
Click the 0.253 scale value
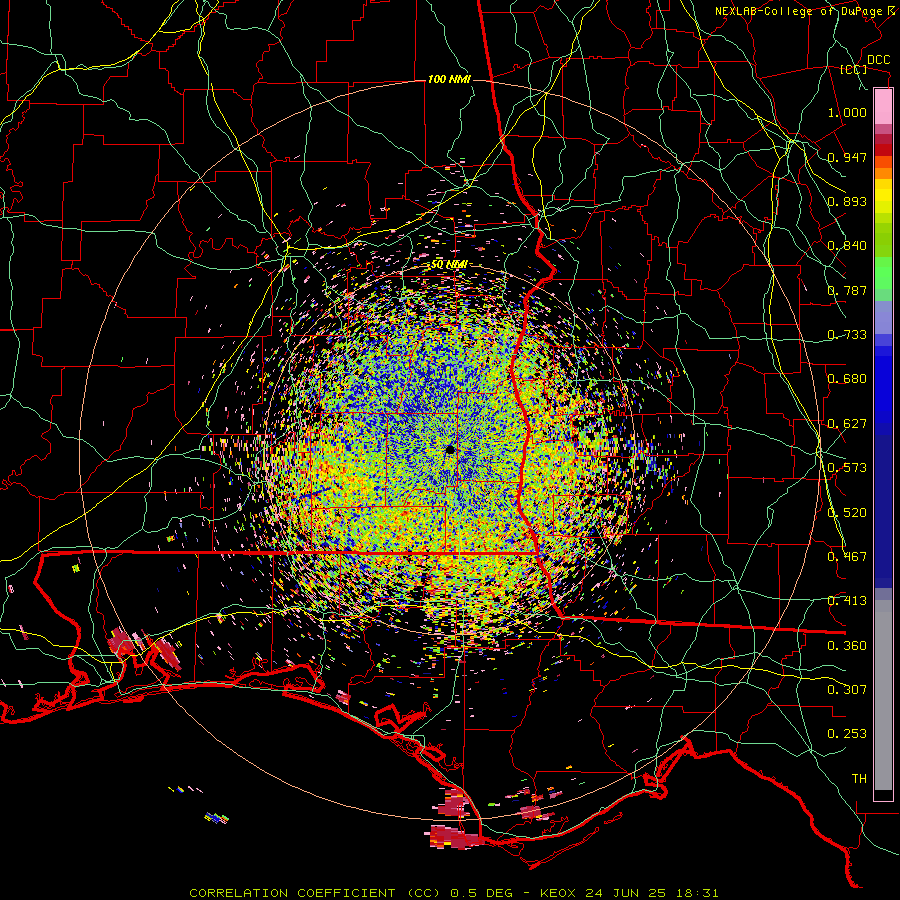click(x=847, y=734)
